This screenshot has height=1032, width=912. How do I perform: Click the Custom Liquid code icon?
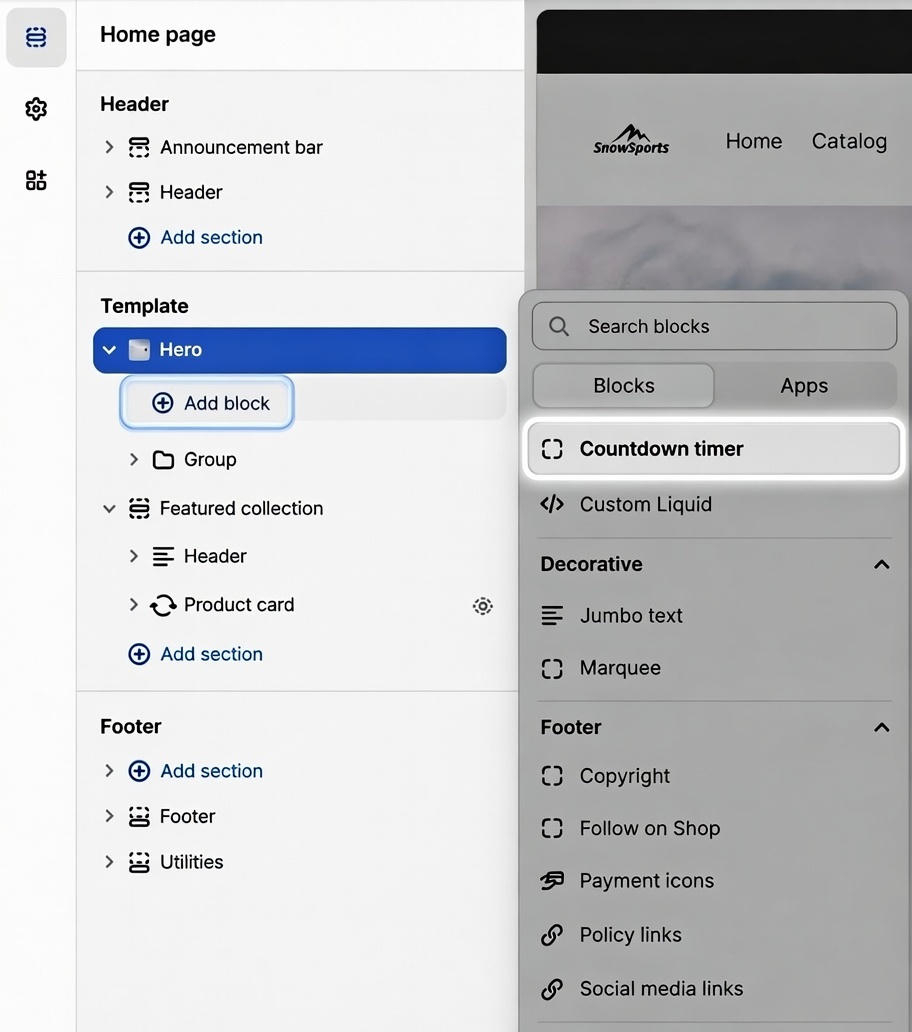coord(551,504)
